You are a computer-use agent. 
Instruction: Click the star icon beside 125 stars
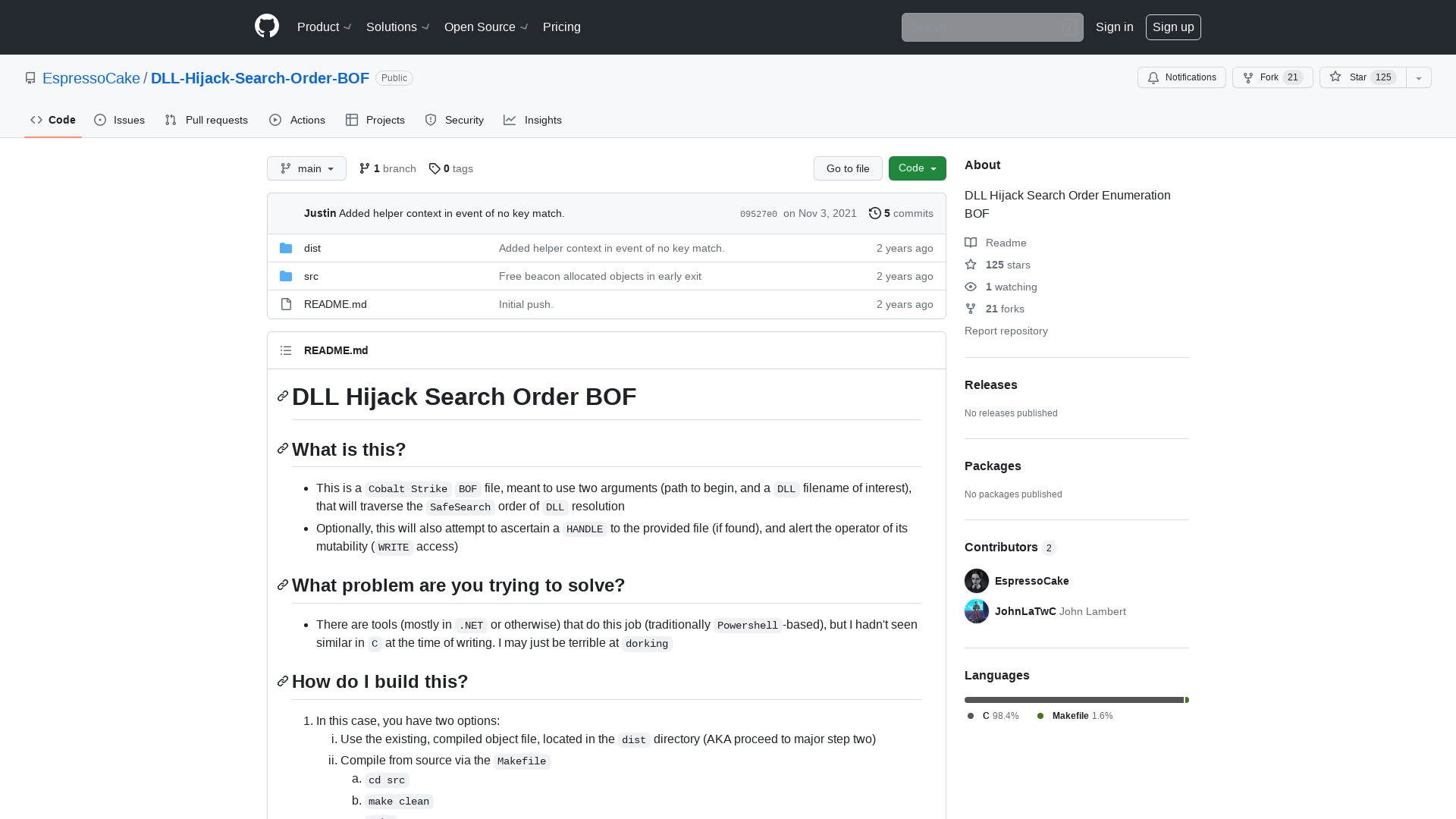971,265
